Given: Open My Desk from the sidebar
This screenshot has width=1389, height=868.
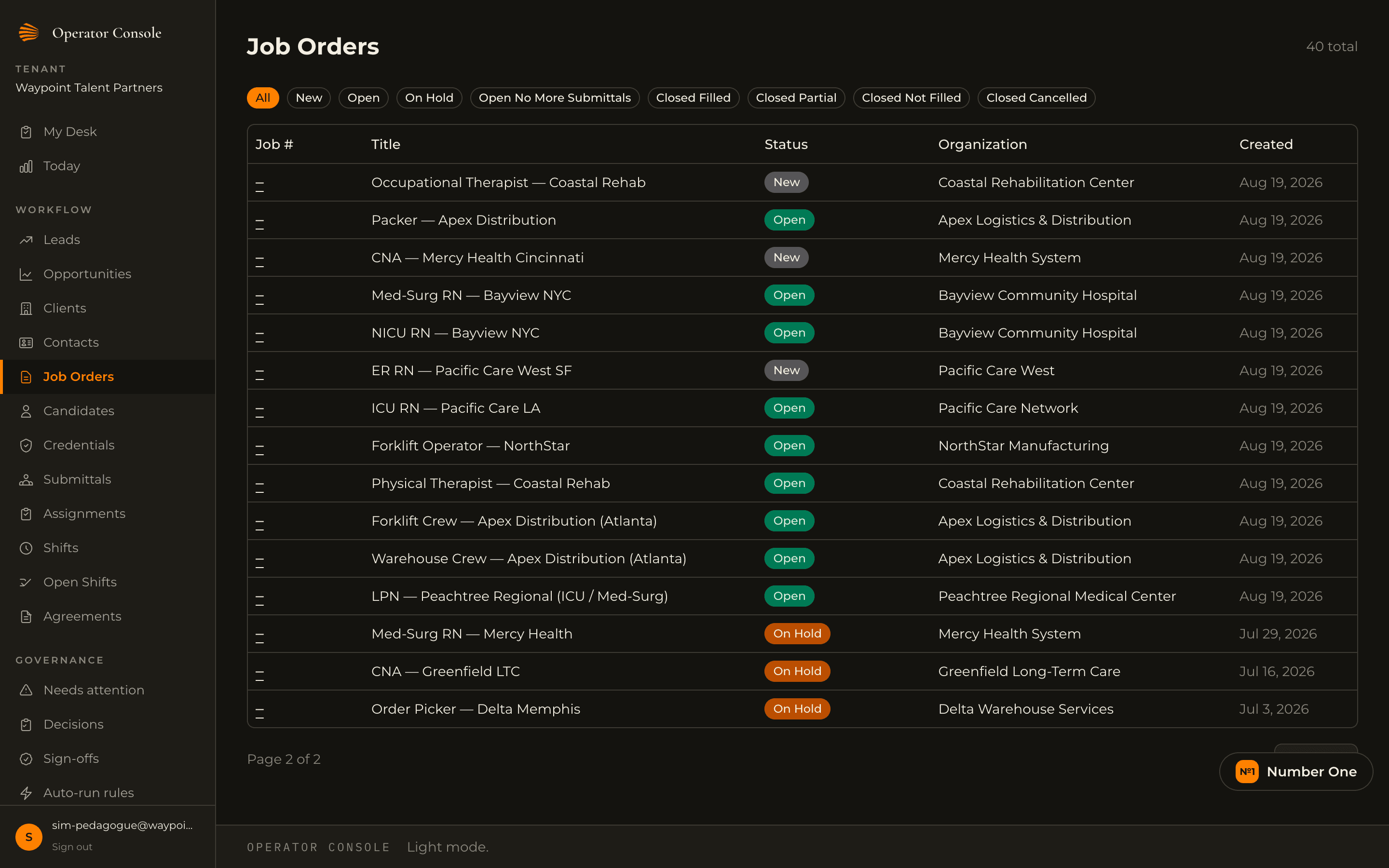Looking at the screenshot, I should [x=108, y=132].
